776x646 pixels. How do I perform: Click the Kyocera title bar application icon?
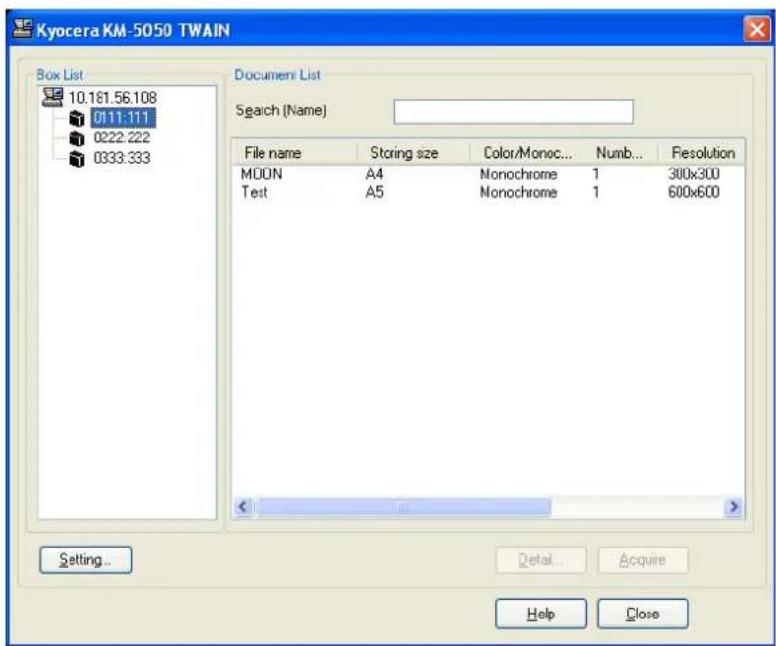point(23,30)
